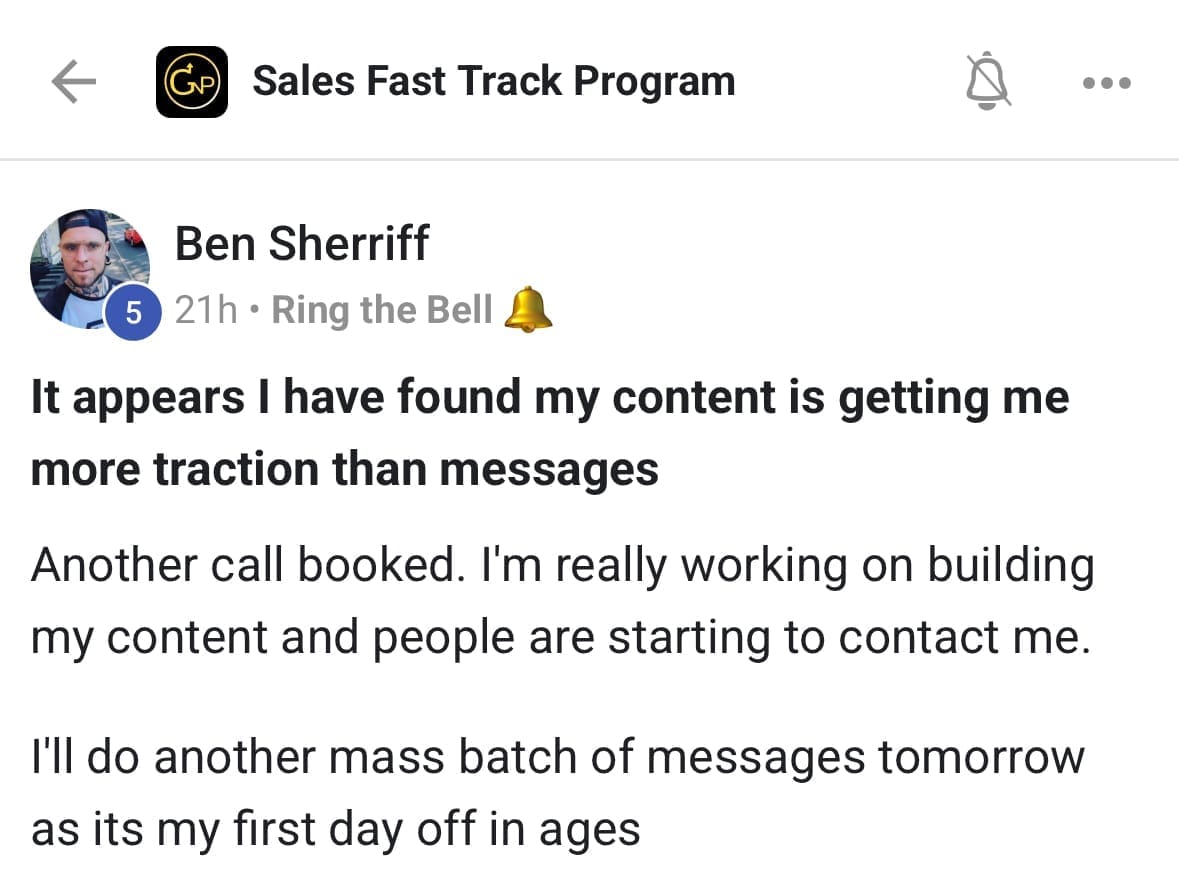Click the Sales Fast Track Program title
Screen dimensions: 1179x896
point(493,81)
